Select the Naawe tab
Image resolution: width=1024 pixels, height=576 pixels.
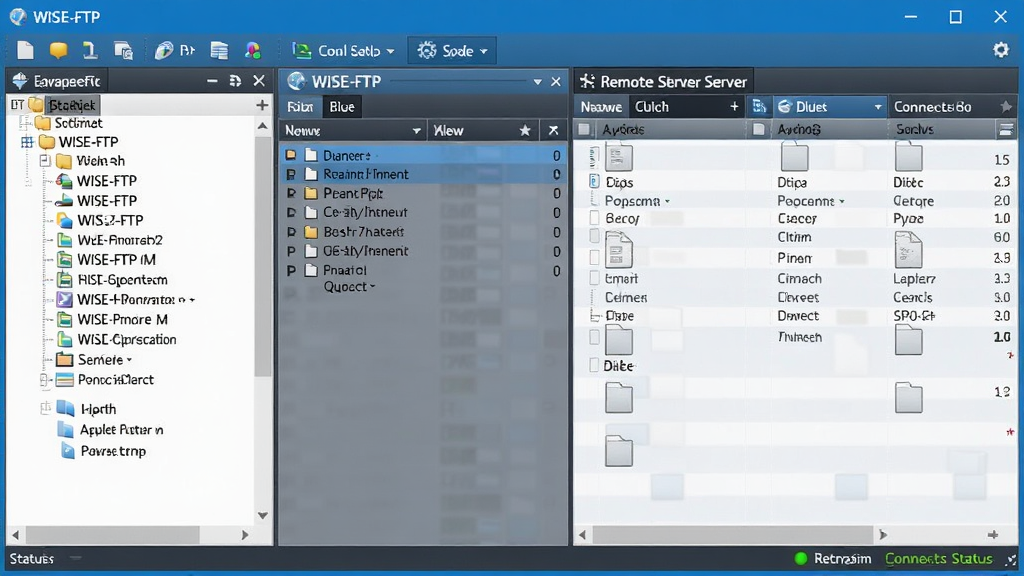coord(601,106)
